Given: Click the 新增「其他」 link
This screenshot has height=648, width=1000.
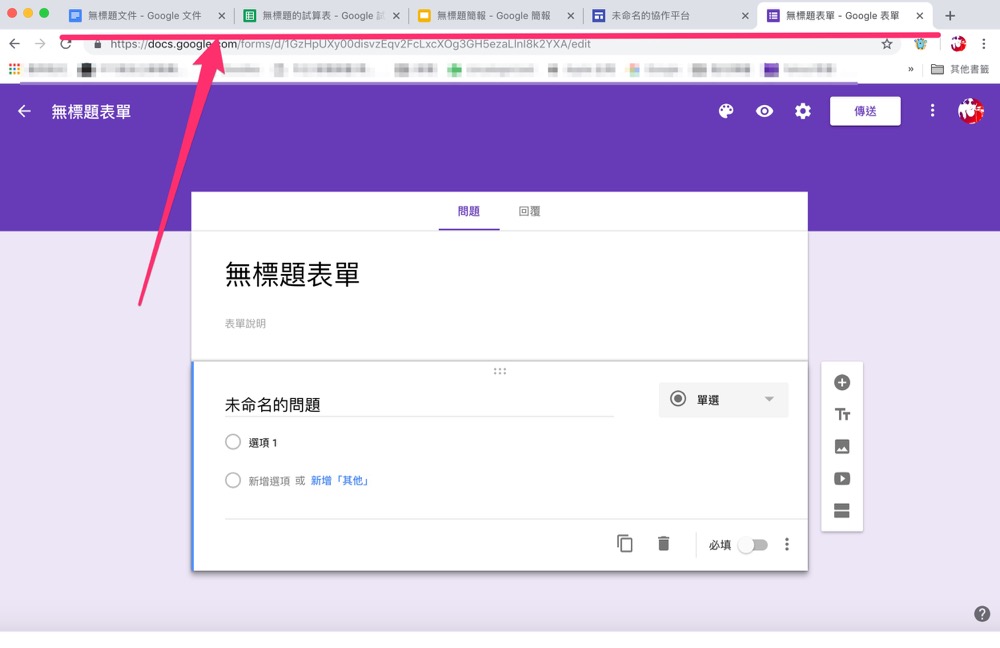Looking at the screenshot, I should point(340,481).
